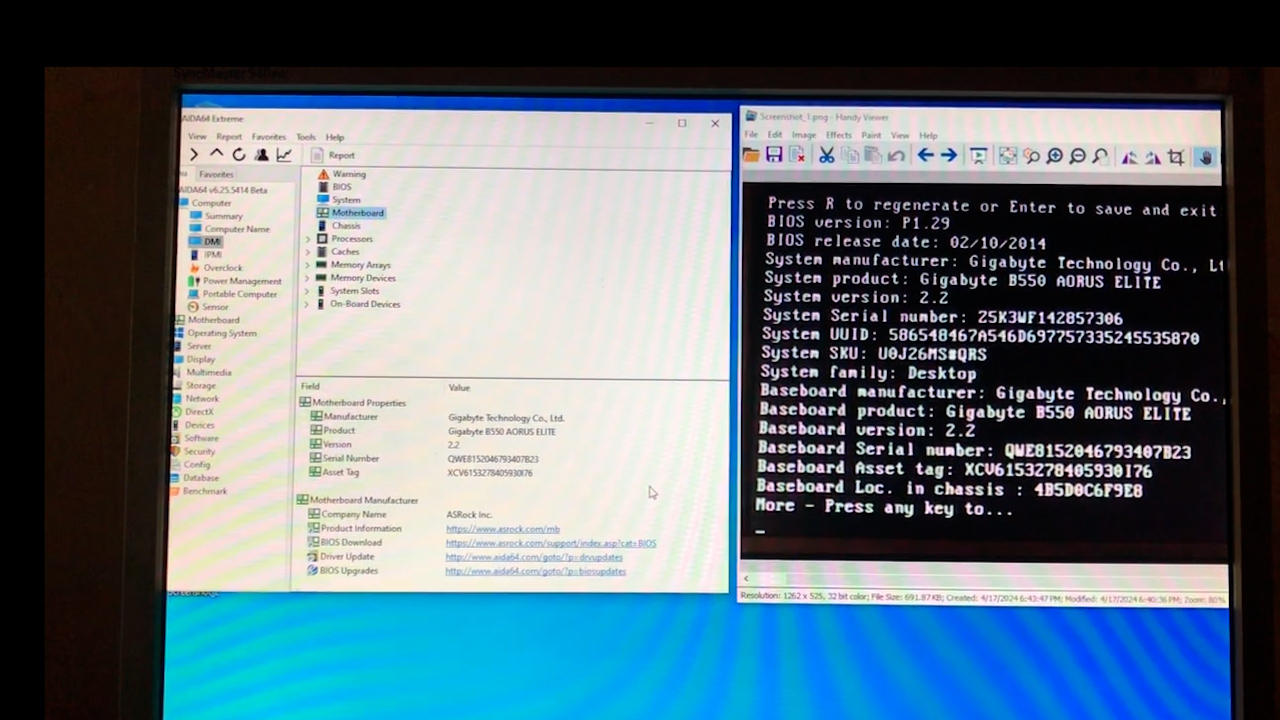Screen dimensions: 1280x720
Task: Select Overclock in the sidebar tree
Action: (x=215, y=268)
